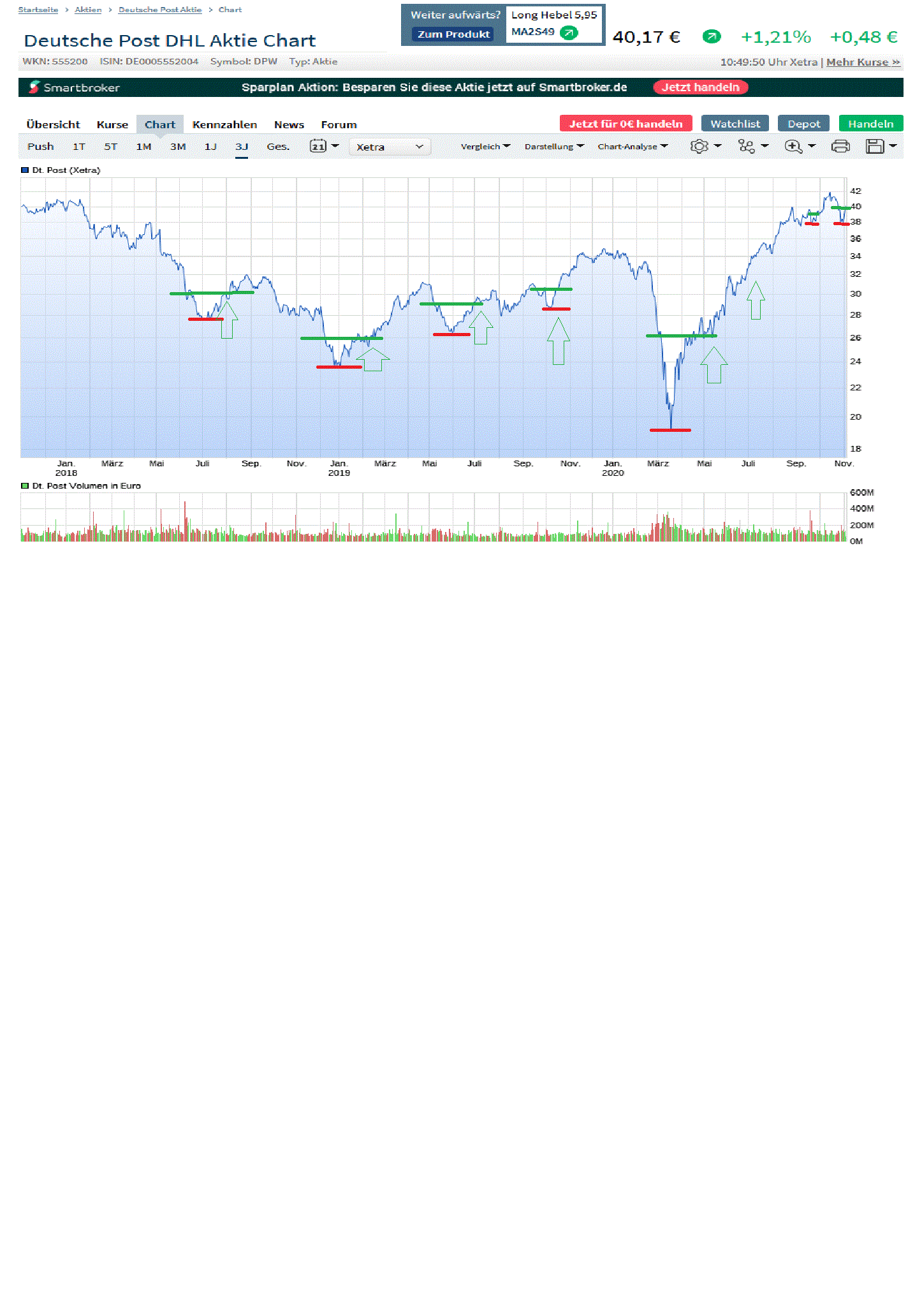Expand the arrow beside the save icon
The width and height of the screenshot is (922, 1316).
coord(893,145)
